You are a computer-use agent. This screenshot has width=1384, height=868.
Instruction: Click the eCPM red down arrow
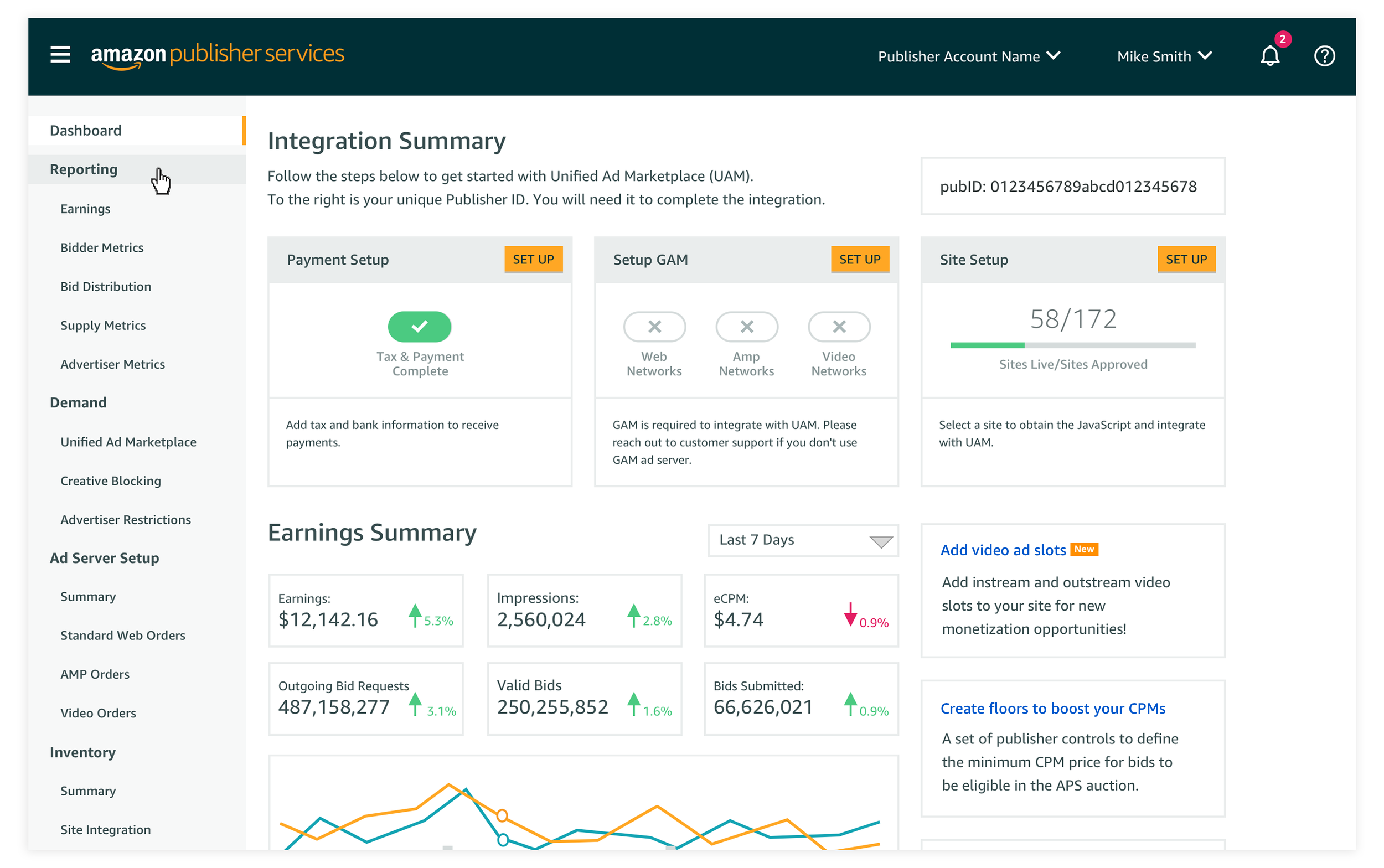click(x=850, y=616)
